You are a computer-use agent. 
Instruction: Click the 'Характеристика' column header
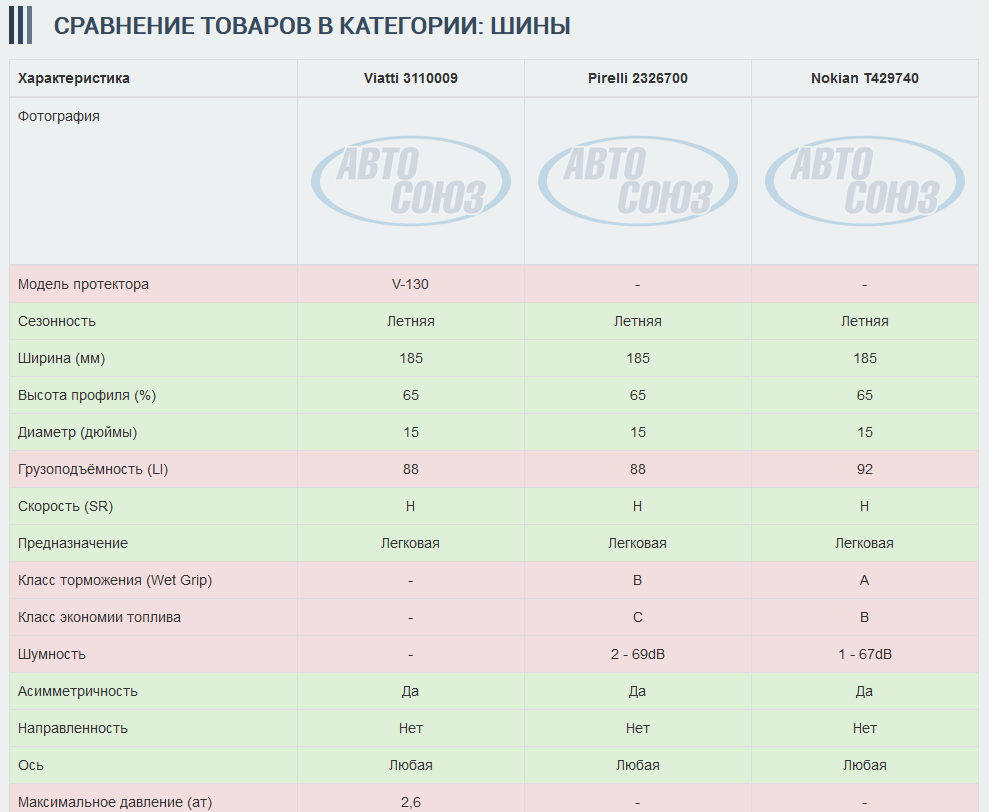[x=74, y=78]
